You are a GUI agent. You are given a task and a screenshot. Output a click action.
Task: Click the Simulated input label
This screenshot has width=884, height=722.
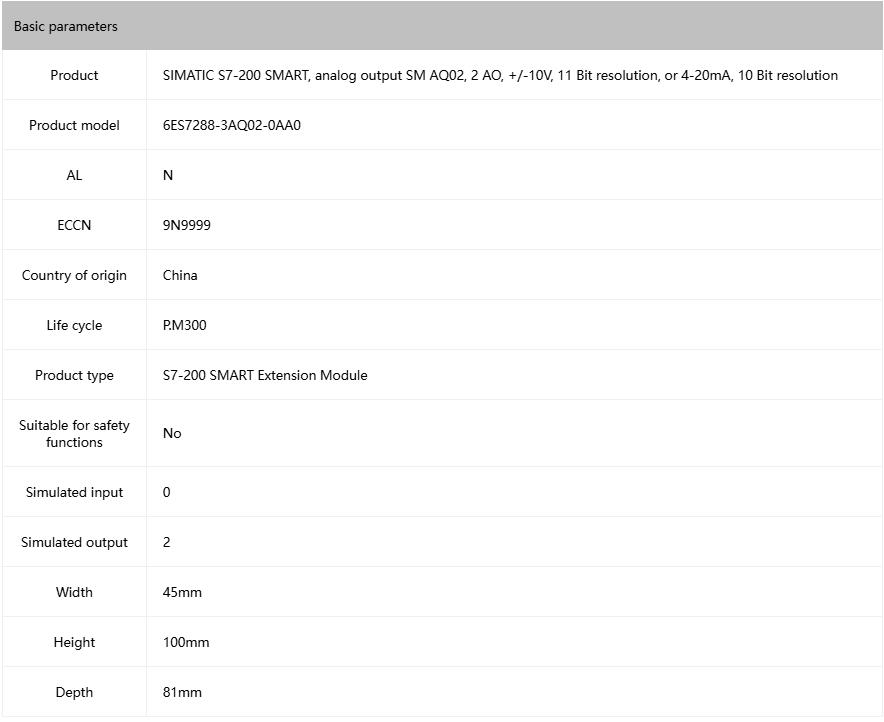(x=74, y=492)
